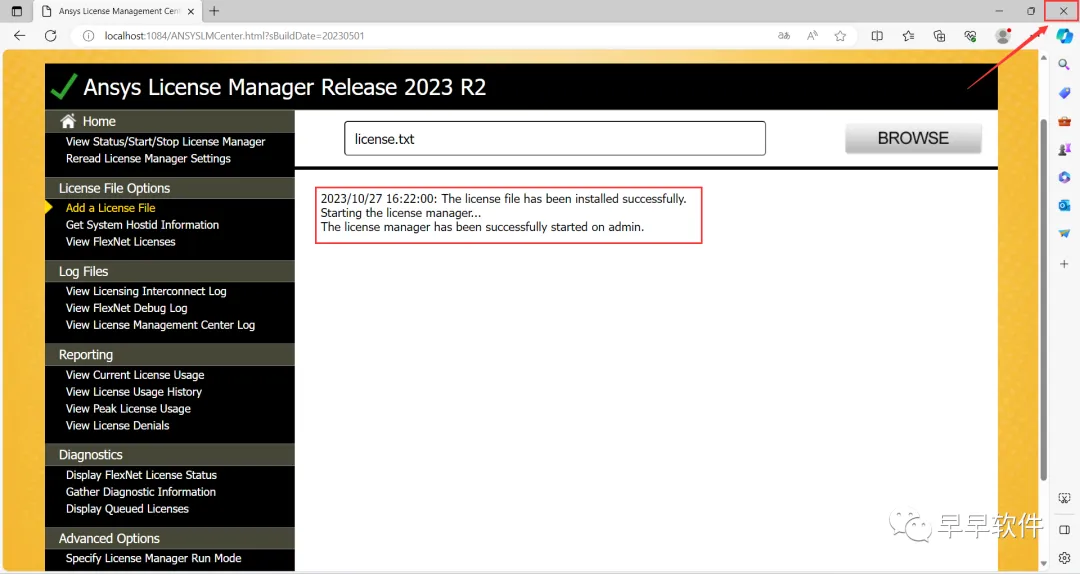Open View FlexNet Licenses

click(121, 242)
